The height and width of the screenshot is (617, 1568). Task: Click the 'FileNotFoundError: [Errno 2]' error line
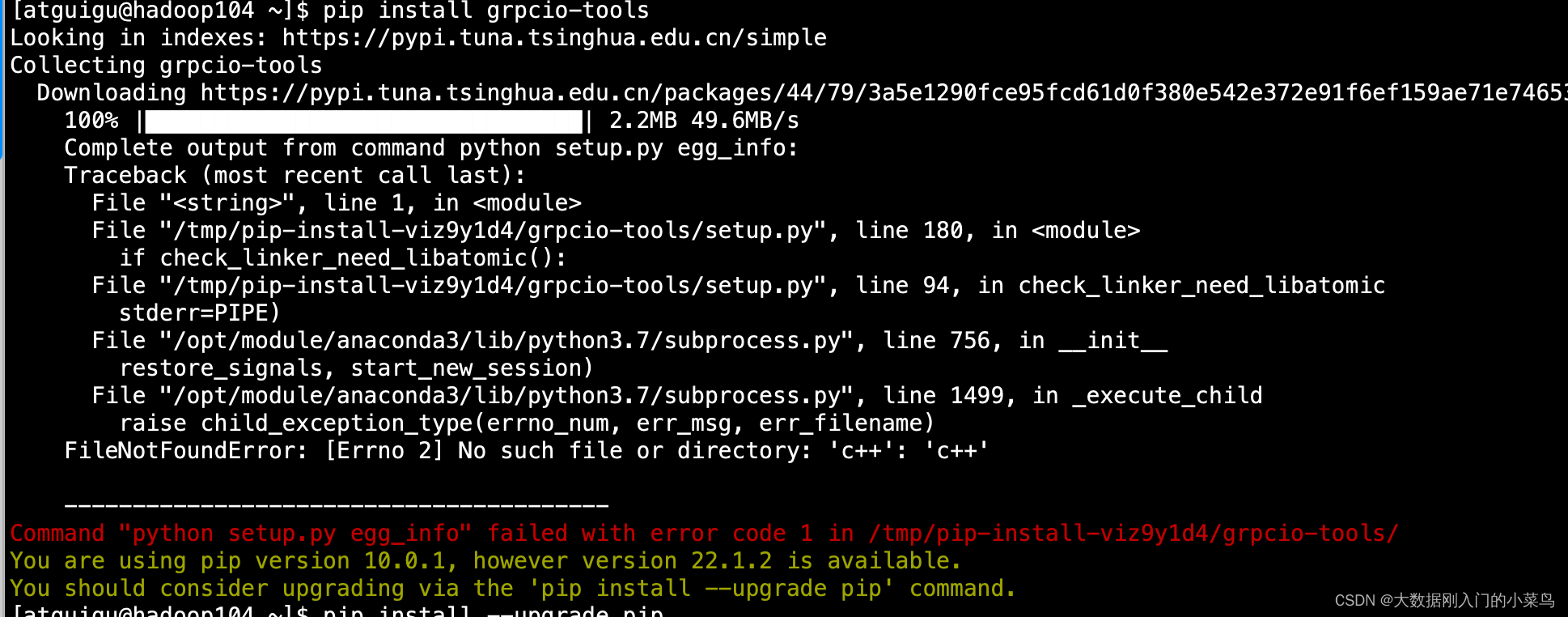[526, 451]
